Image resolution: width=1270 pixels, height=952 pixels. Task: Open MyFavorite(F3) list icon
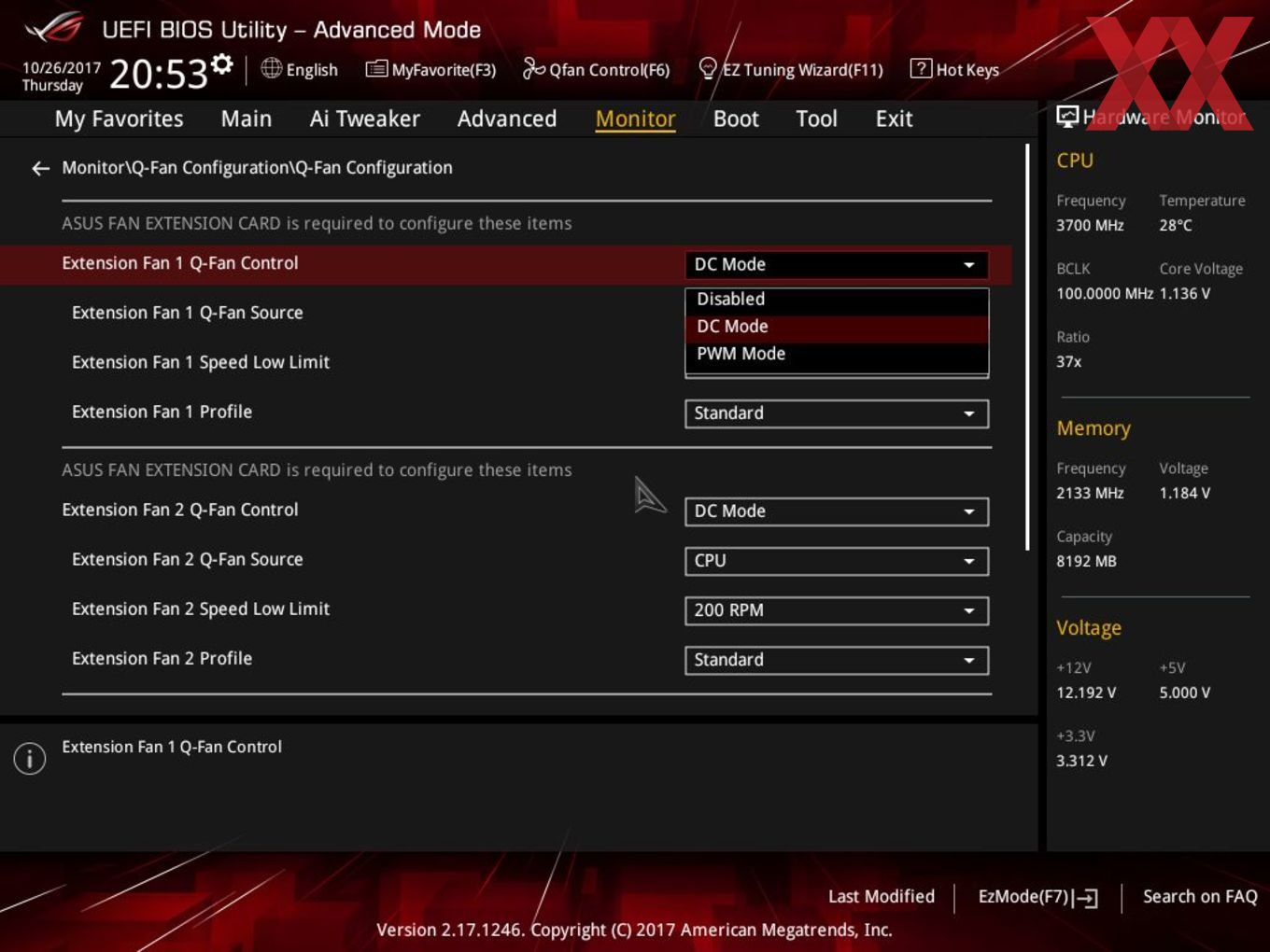coord(376,69)
